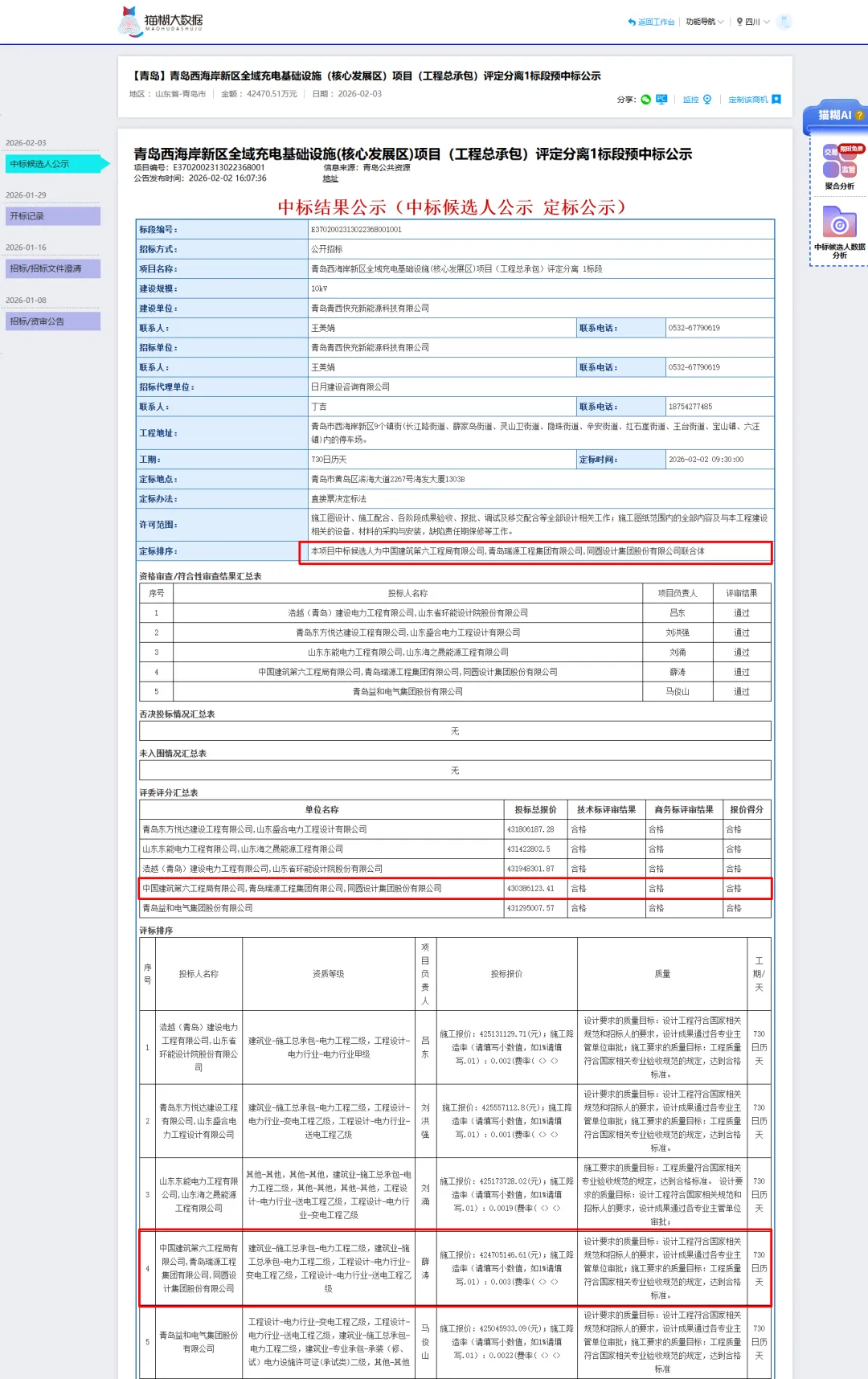
Task: Expand the 功能导航 dropdown menu
Action: 705,22
